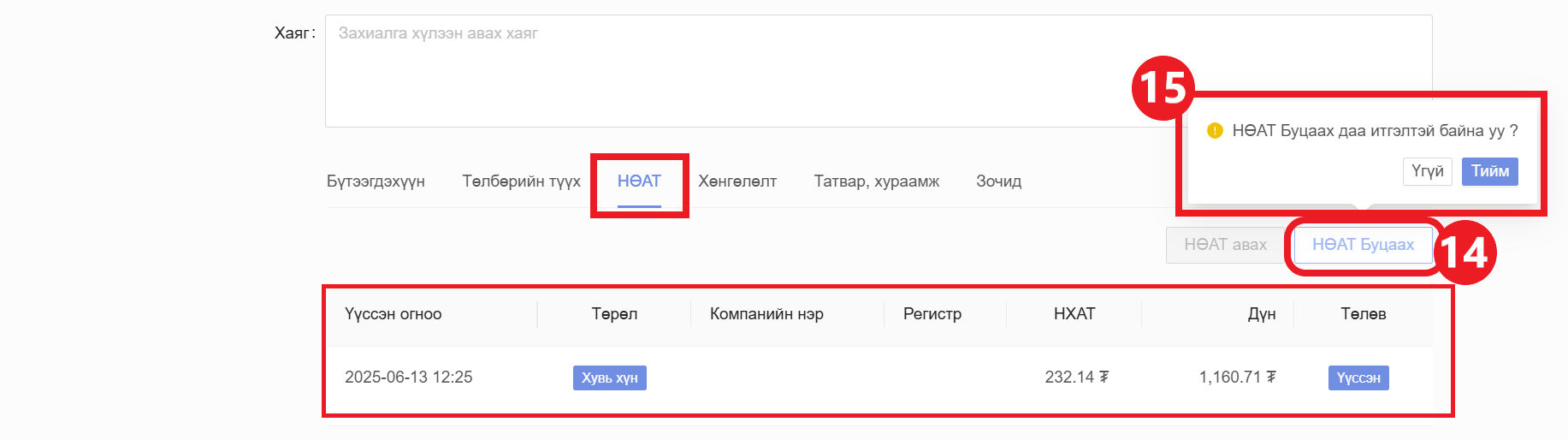Open the Бүтээгдэхүүн tab
The width and height of the screenshot is (1568, 440).
pos(376,181)
